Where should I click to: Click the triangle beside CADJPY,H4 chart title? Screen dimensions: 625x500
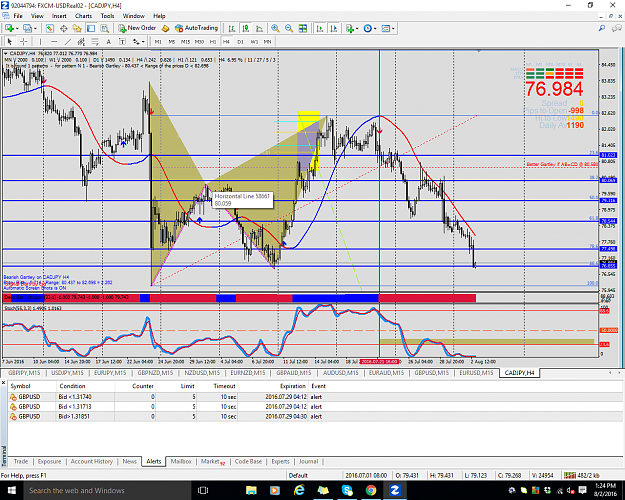coord(6,53)
